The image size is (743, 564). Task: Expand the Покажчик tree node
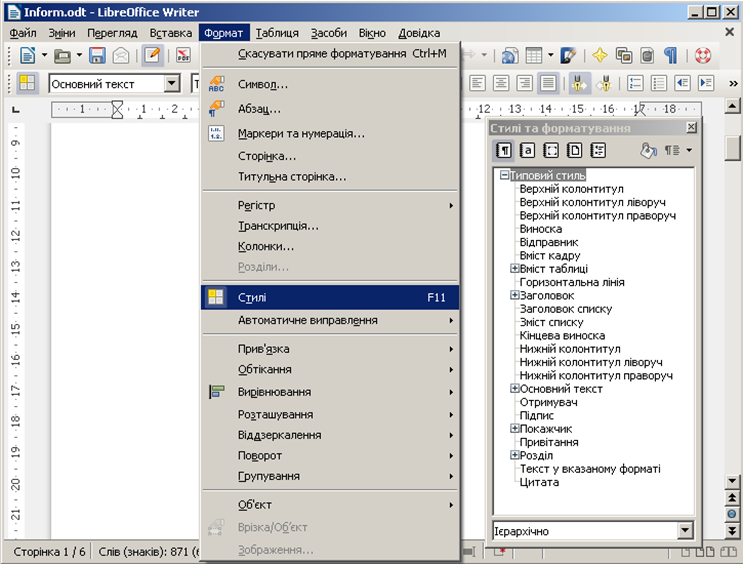point(515,428)
